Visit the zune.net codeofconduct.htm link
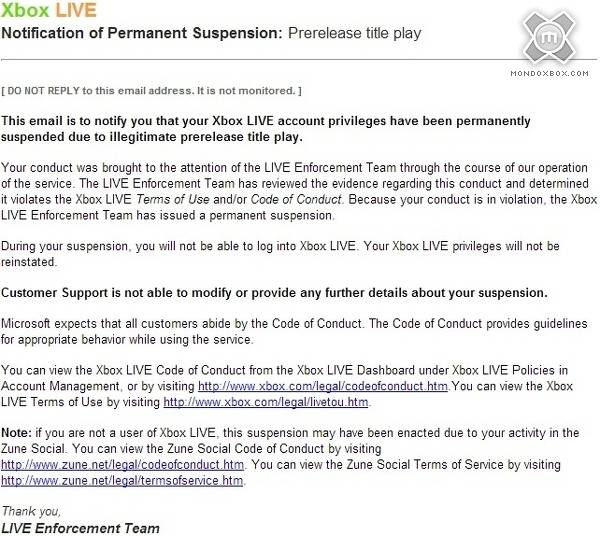Image resolution: width=600 pixels, height=536 pixels. click(x=123, y=465)
